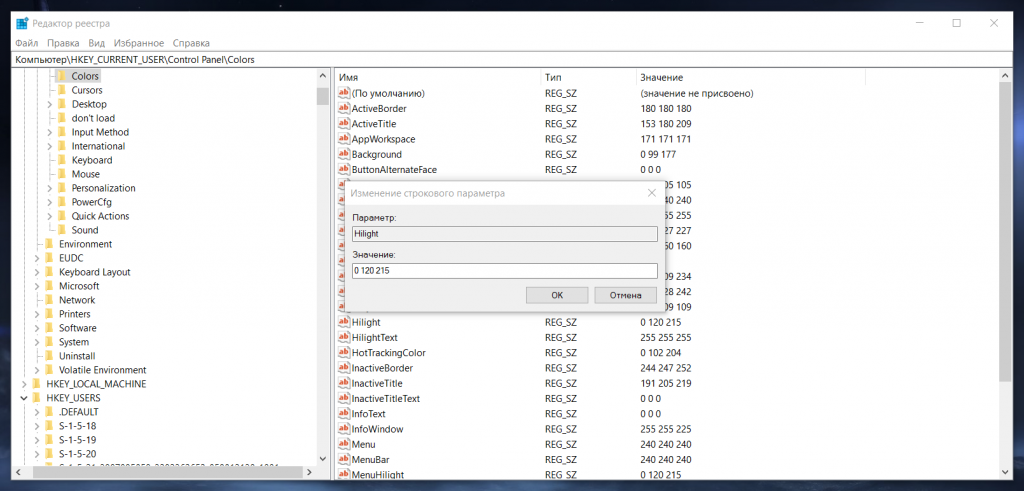1024x491 pixels.
Task: Click the Registry Editor app icon in title bar
Action: tap(22, 24)
